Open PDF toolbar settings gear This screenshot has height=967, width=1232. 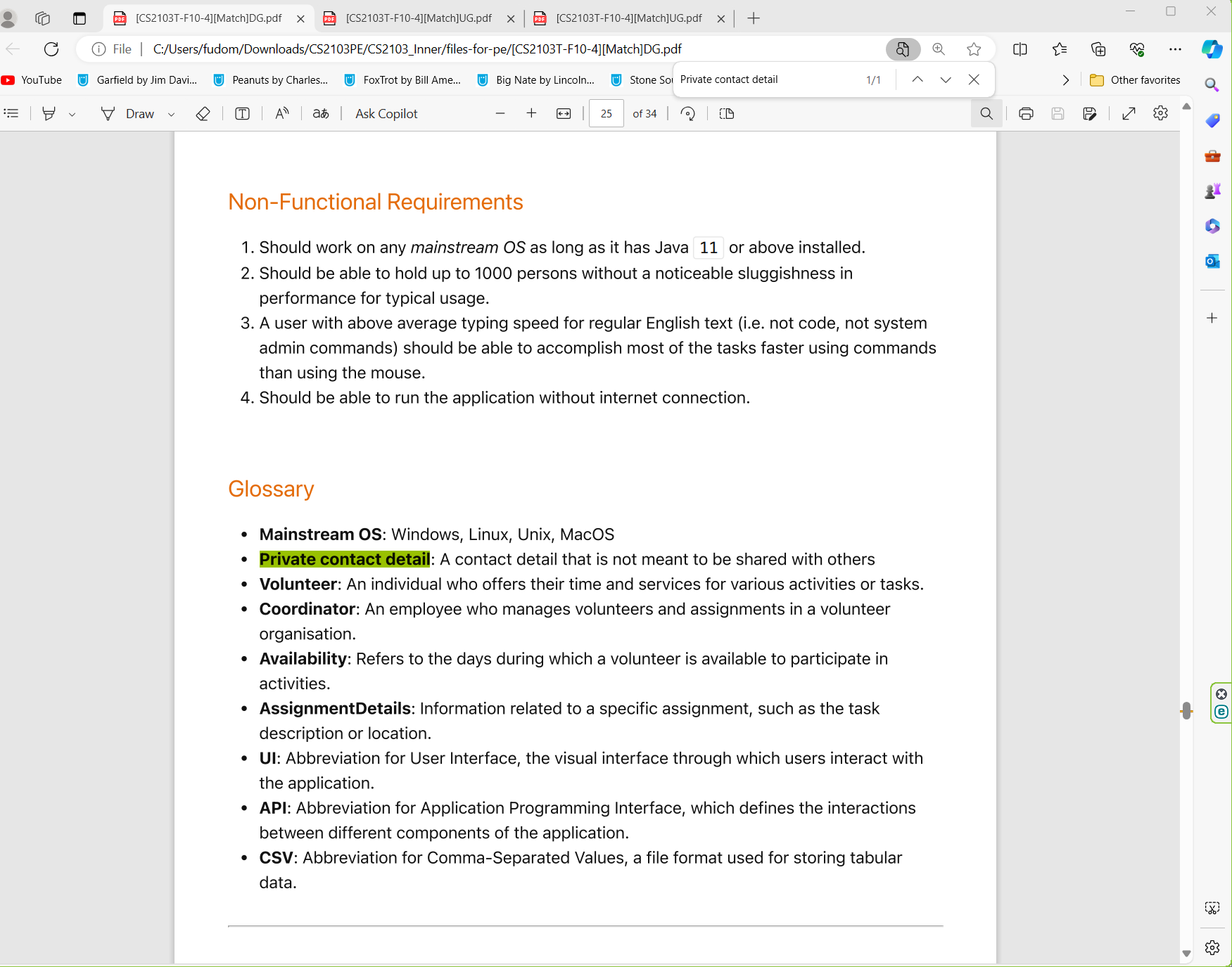click(x=1161, y=113)
